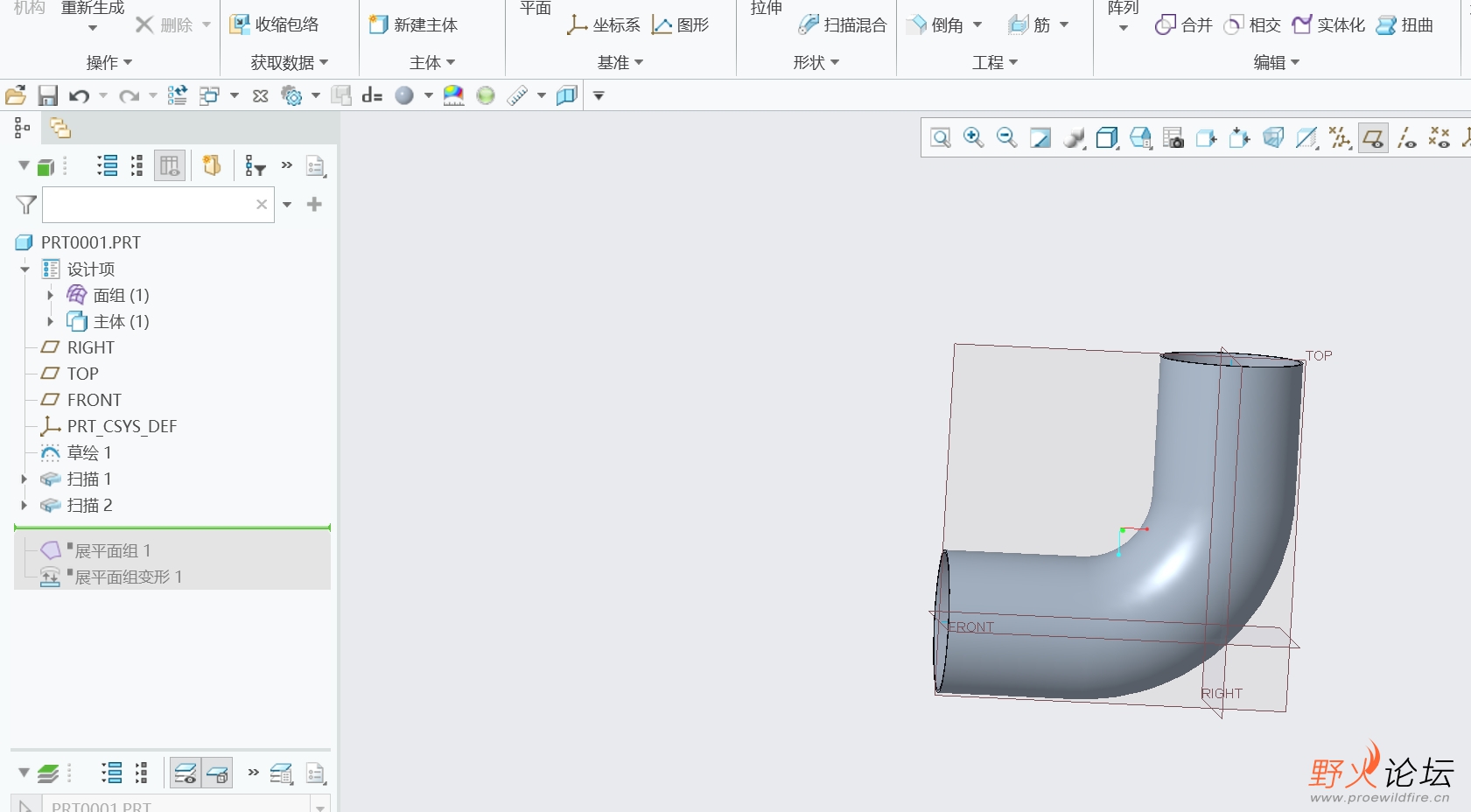Click the 合并 button
Viewport: 1471px width, 812px height.
coord(1183,24)
